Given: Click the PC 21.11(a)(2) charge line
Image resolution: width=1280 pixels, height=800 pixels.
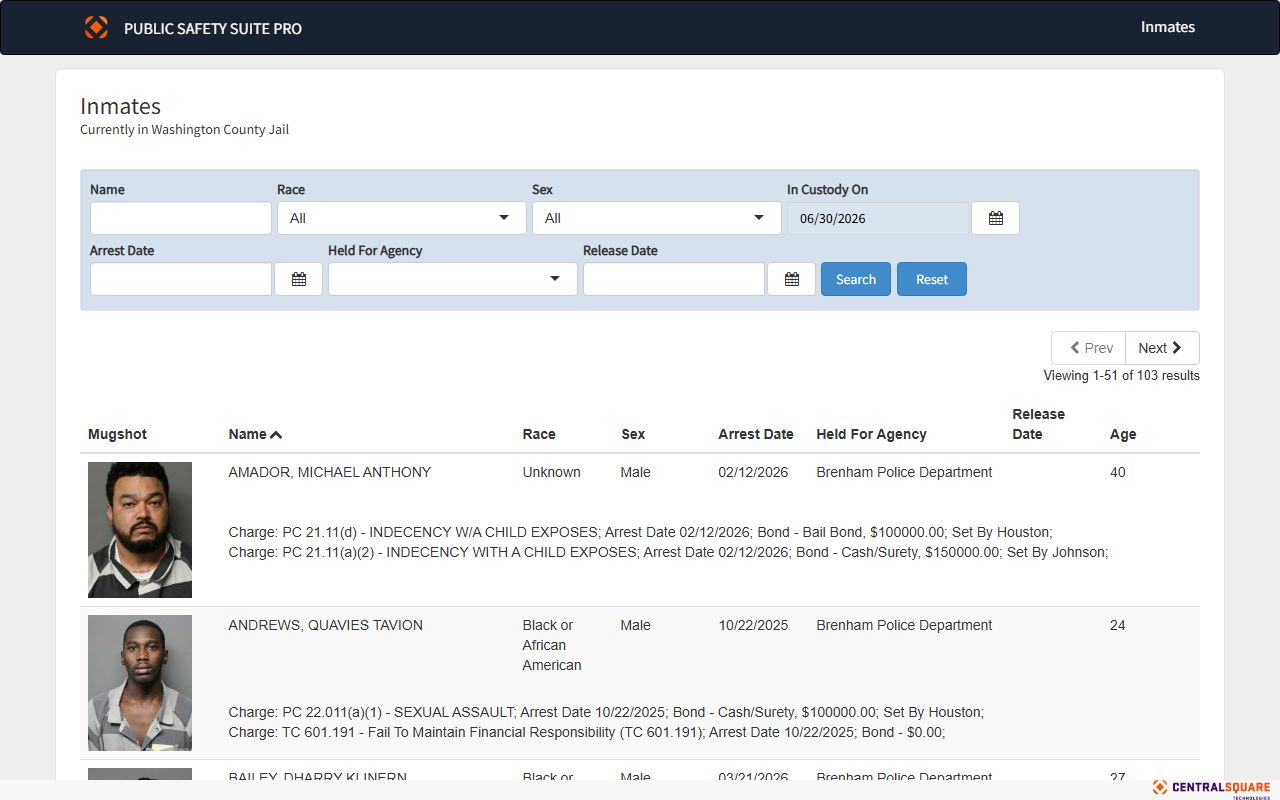Looking at the screenshot, I should point(668,552).
